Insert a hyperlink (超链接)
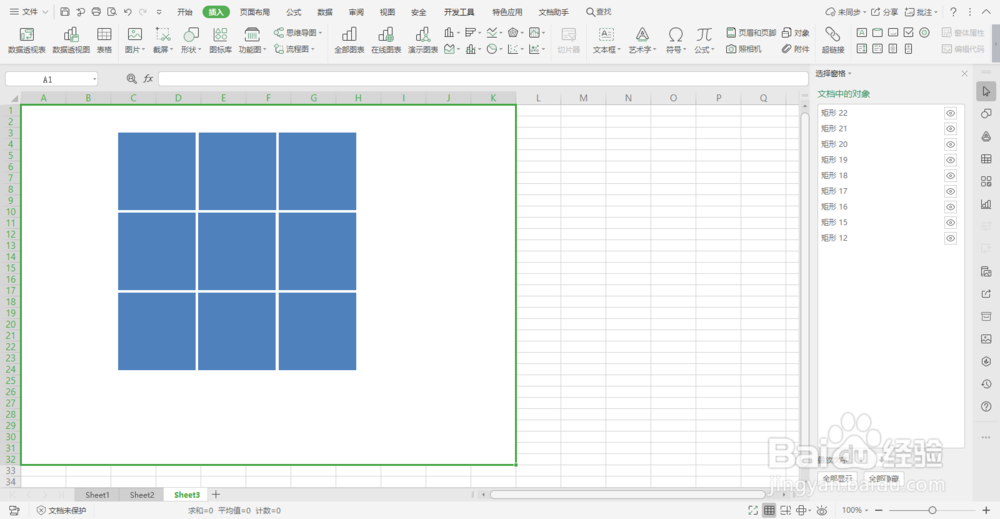 coord(832,40)
